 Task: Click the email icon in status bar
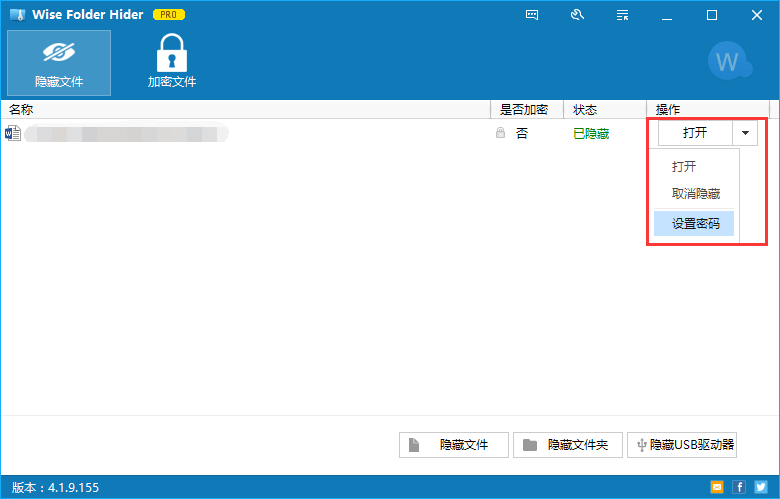click(716, 487)
